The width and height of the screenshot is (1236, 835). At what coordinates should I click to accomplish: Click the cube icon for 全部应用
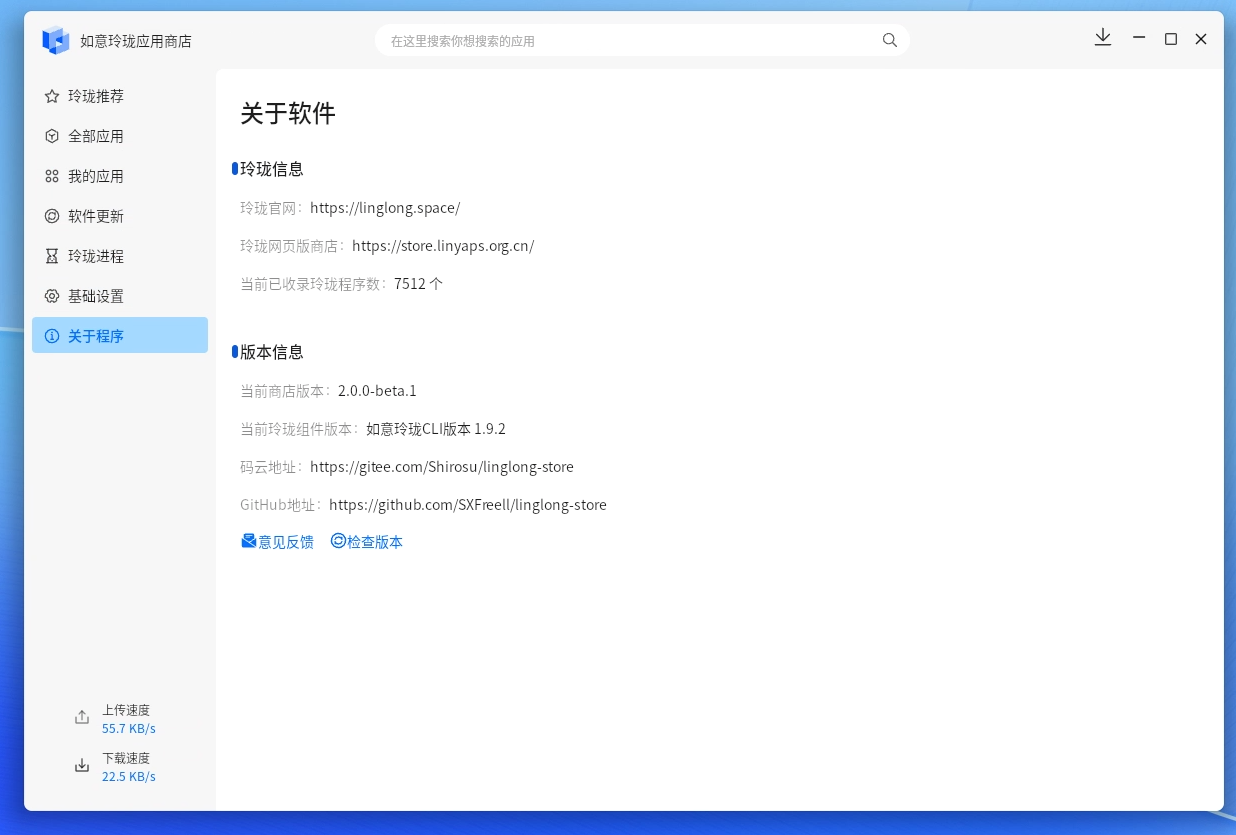click(x=52, y=136)
